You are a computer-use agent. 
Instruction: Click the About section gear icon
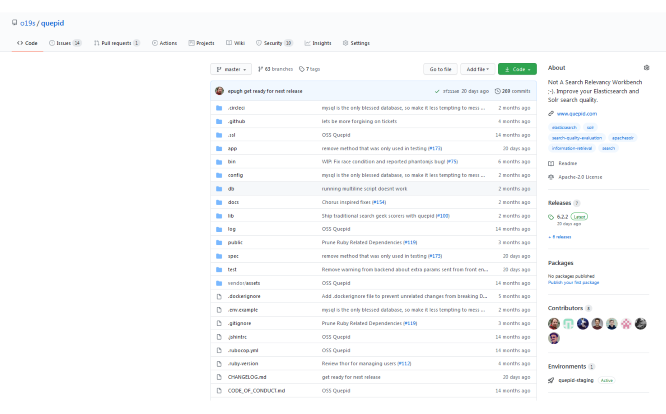646,68
